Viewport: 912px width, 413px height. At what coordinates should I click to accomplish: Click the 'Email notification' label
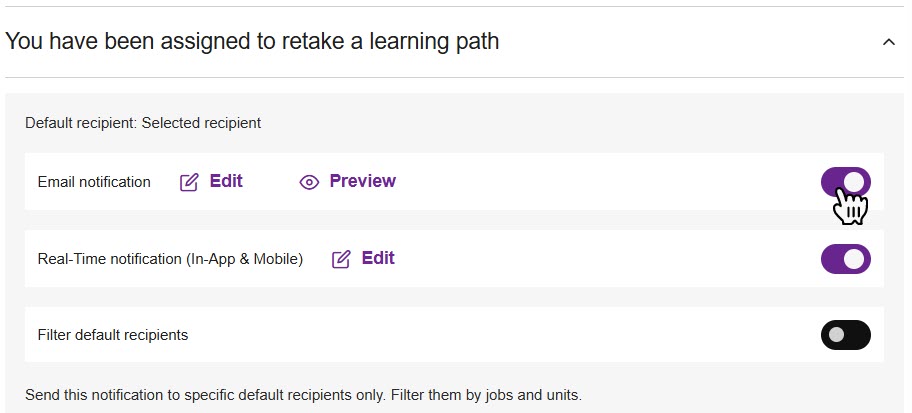tap(94, 182)
